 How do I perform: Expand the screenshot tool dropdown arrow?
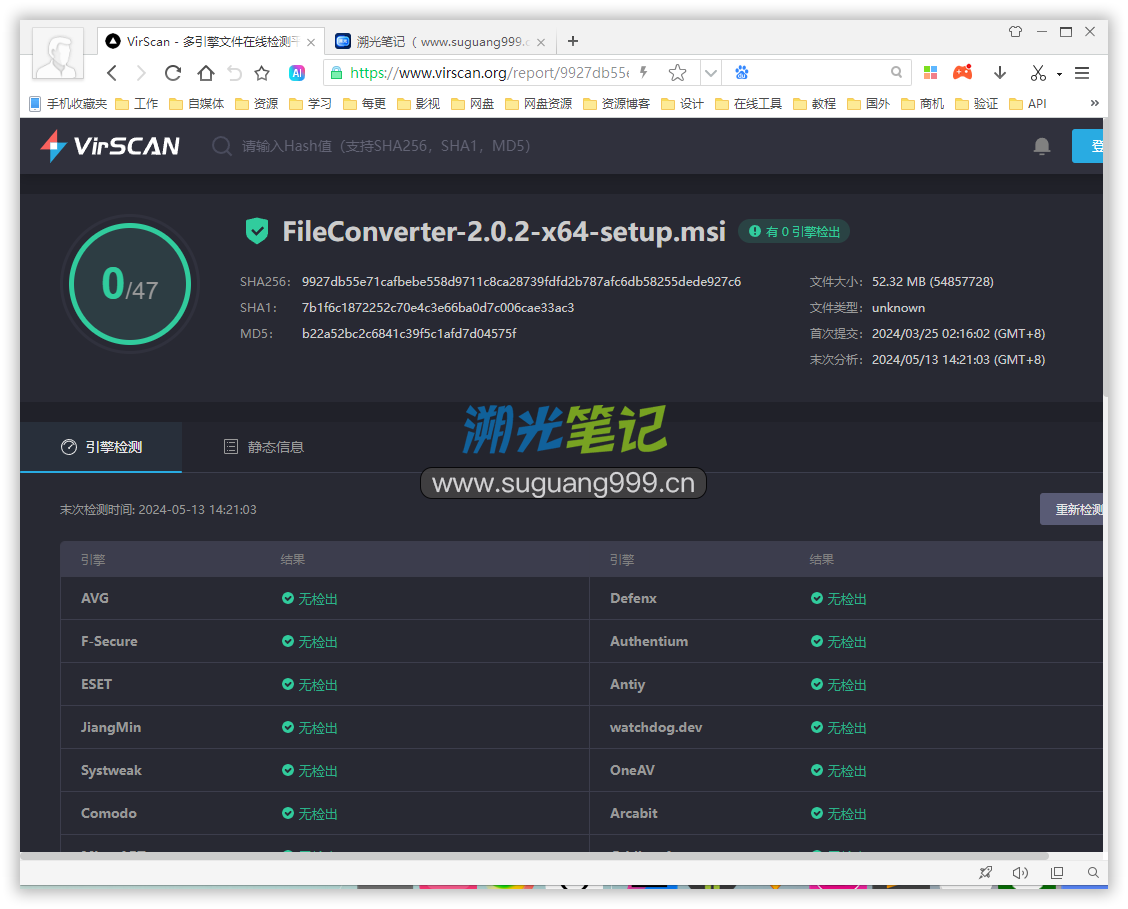[x=1059, y=73]
